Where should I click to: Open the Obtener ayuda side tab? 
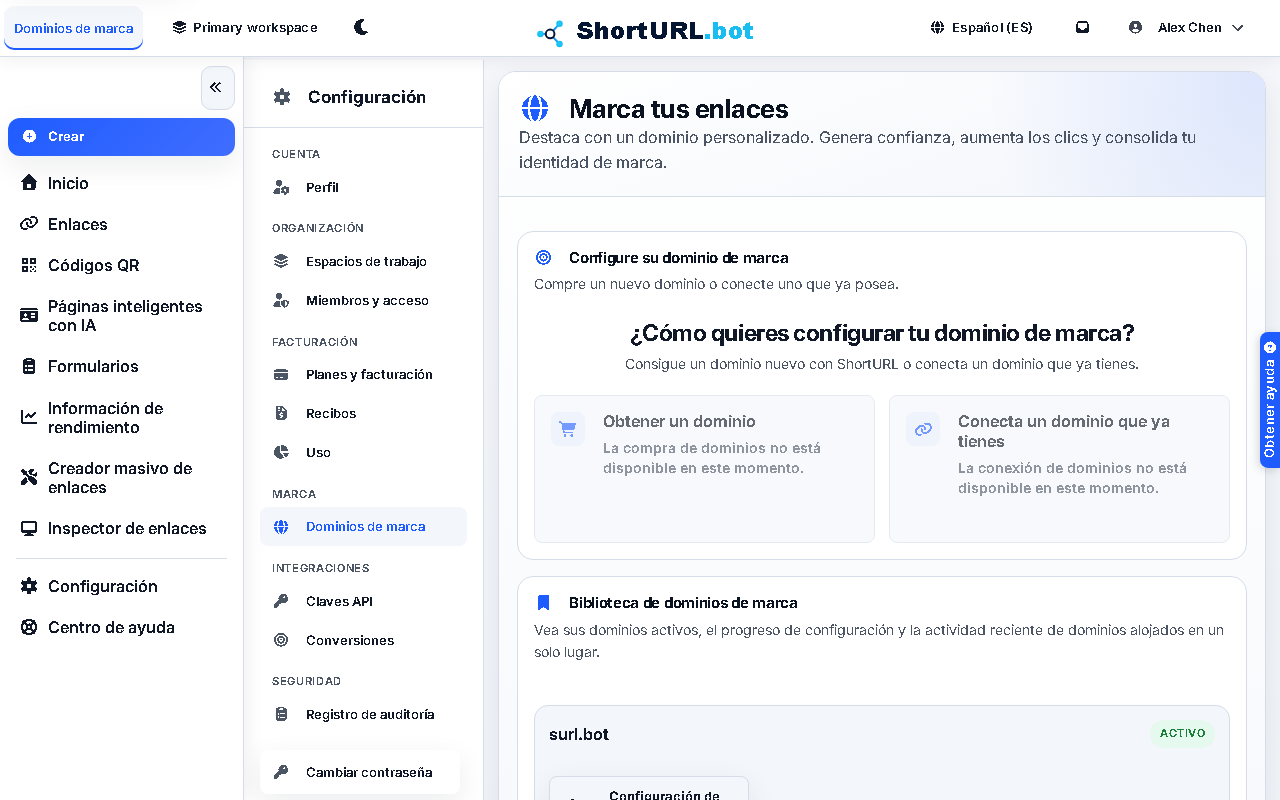1270,400
